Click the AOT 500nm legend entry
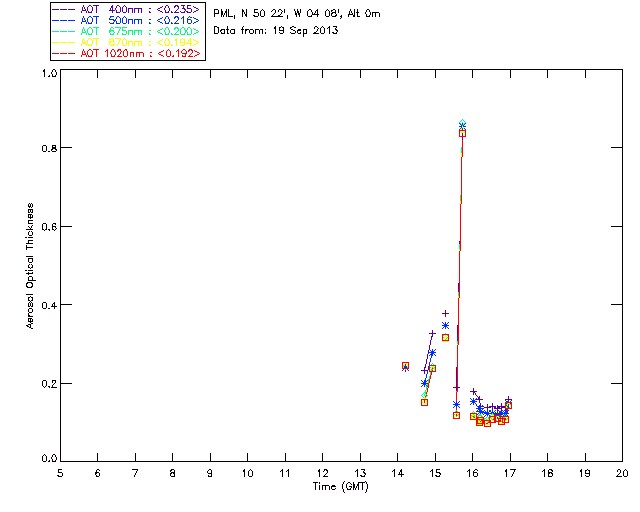Screen dimensions: 640x512 point(127,20)
